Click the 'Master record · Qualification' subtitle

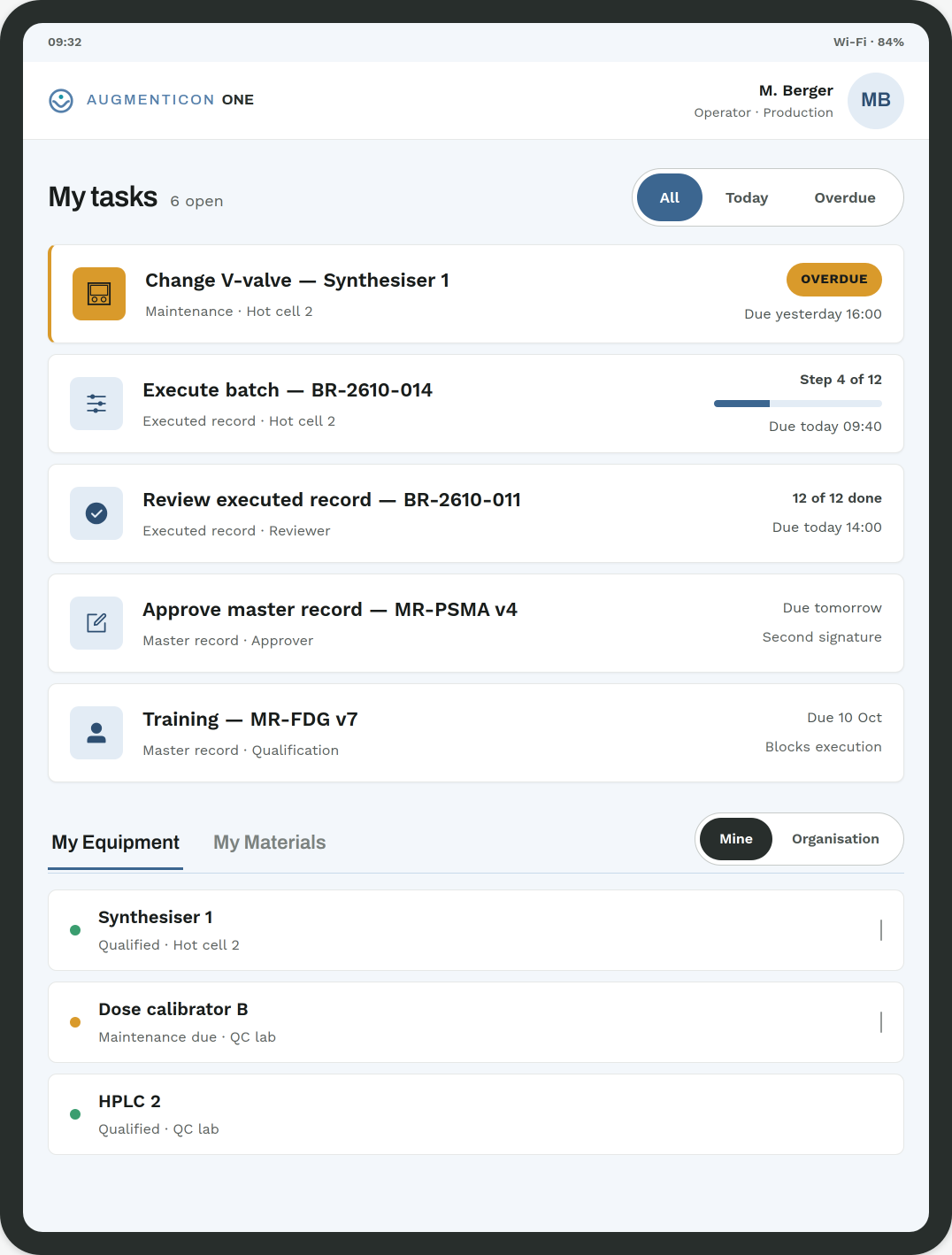click(x=241, y=751)
